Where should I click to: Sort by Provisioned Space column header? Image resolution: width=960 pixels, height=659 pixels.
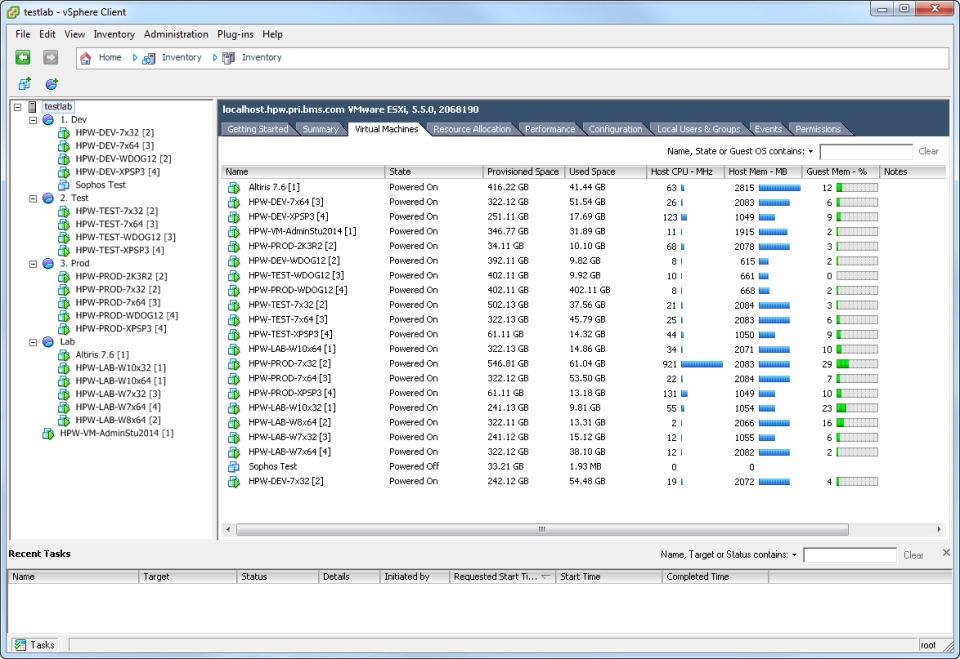(523, 172)
